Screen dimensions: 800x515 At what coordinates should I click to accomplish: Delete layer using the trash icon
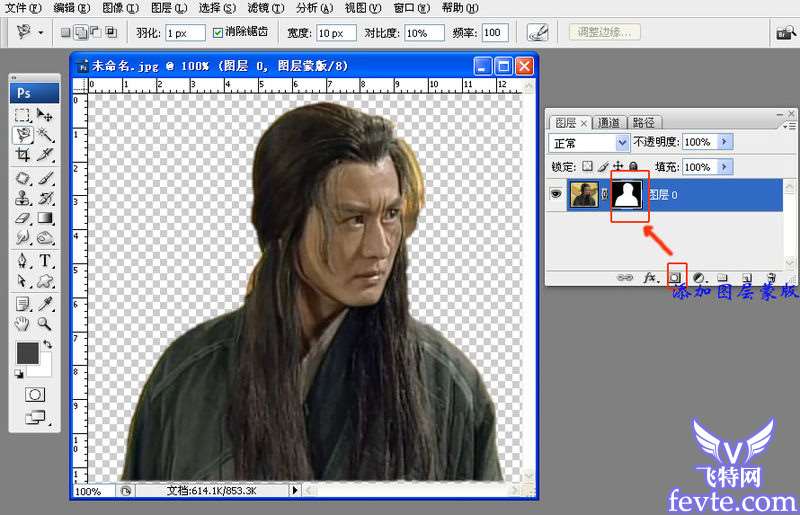click(x=770, y=276)
